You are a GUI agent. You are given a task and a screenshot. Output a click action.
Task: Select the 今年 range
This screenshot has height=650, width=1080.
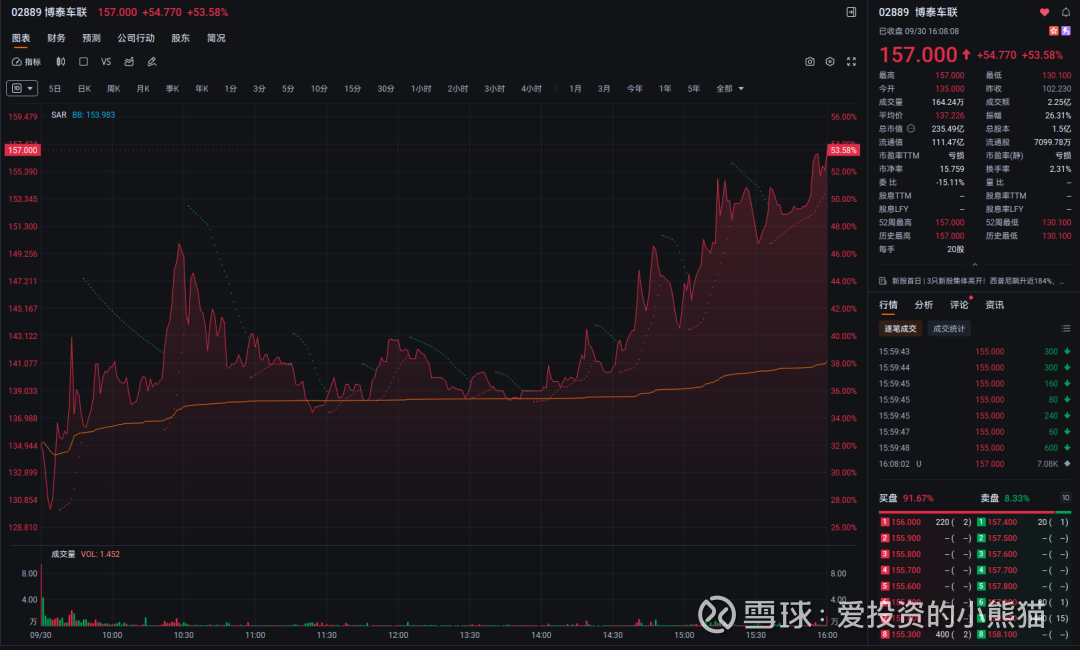tap(634, 89)
